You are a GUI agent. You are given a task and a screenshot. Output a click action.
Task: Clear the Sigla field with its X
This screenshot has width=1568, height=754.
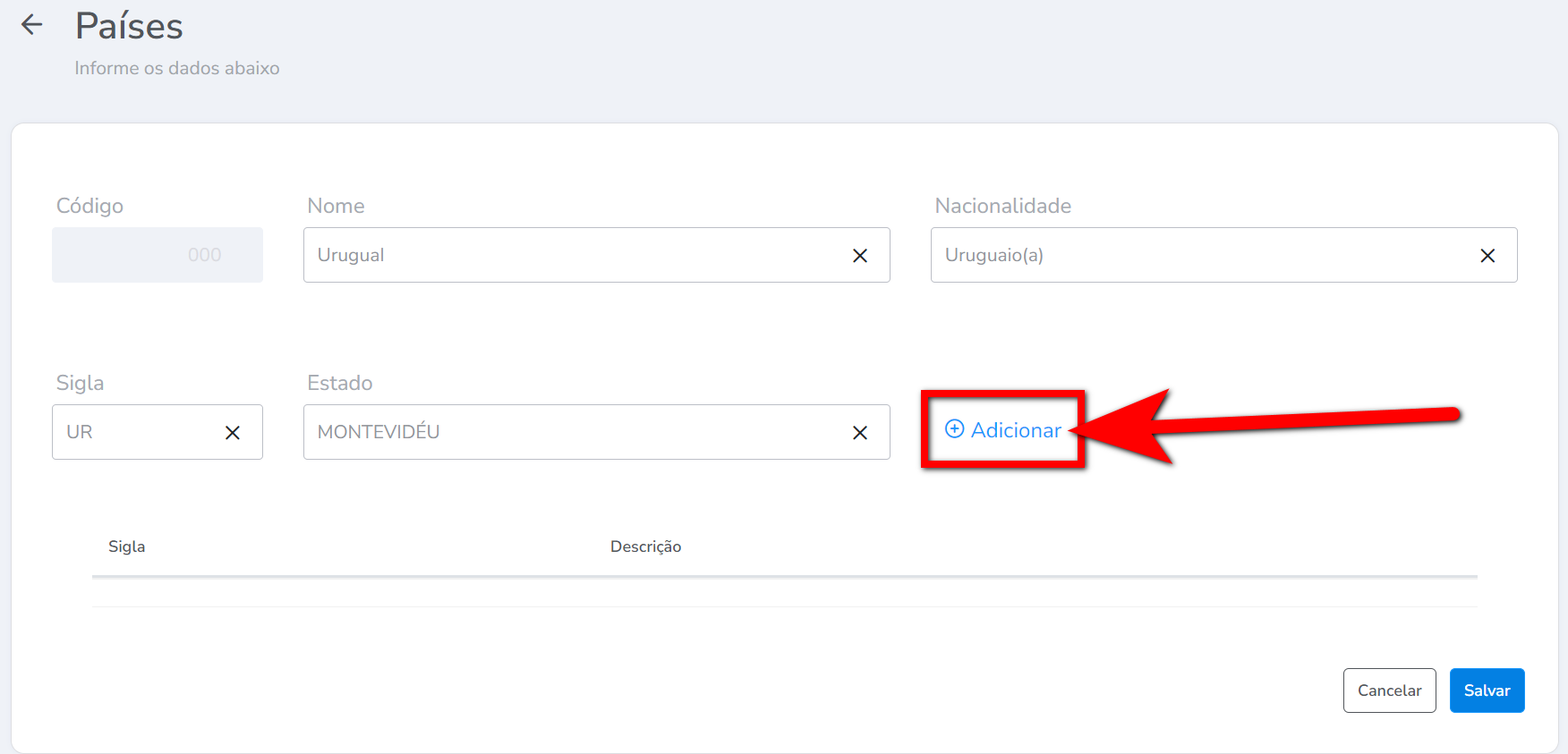click(x=233, y=433)
